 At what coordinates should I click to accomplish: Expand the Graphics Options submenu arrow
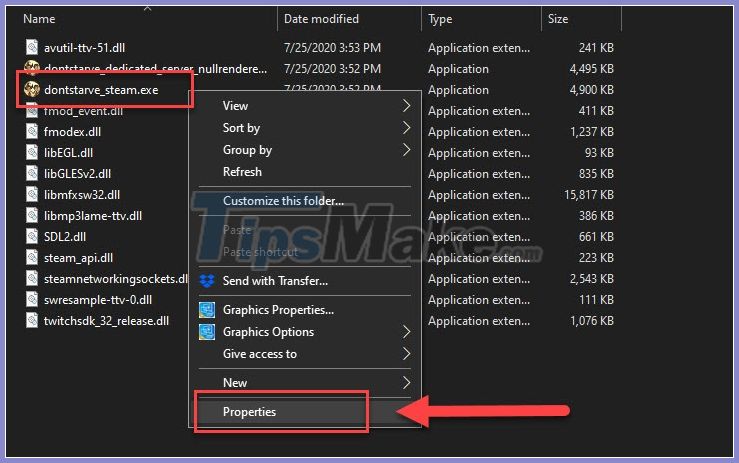coord(406,332)
